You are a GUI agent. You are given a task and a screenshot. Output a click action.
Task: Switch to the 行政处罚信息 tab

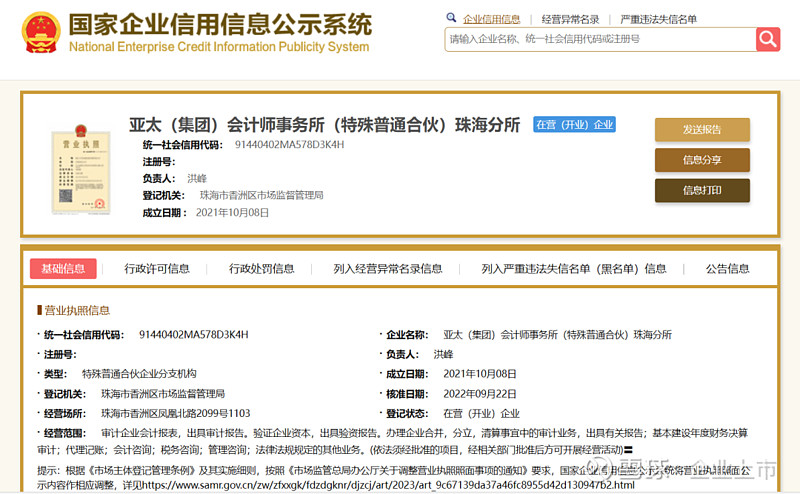pos(261,268)
